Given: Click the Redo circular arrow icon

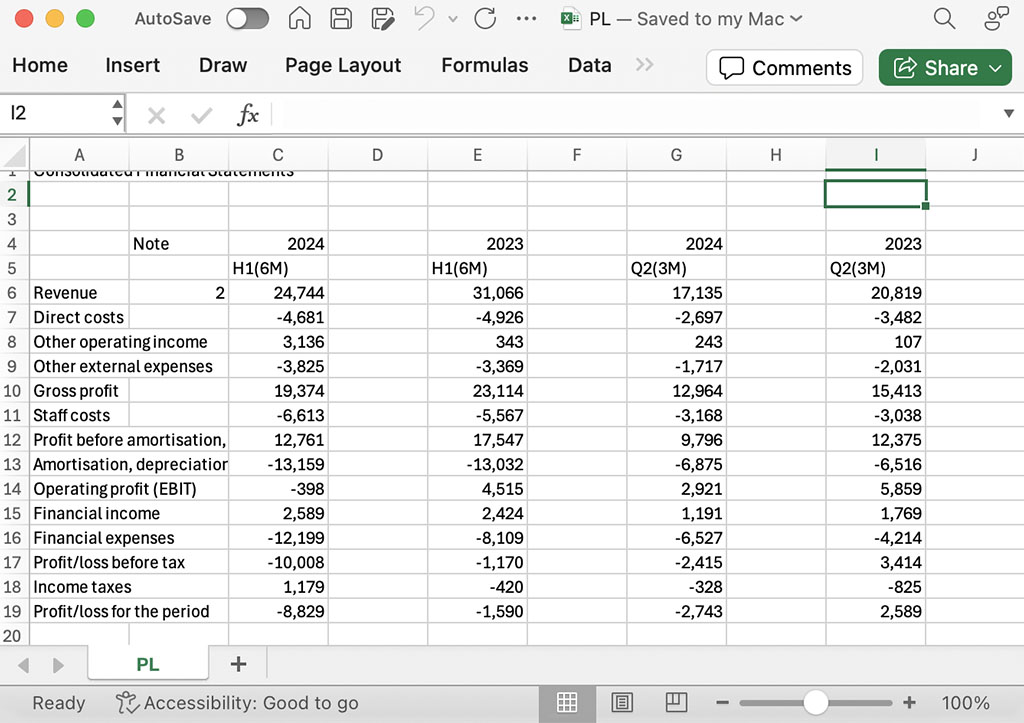Looking at the screenshot, I should [x=485, y=19].
